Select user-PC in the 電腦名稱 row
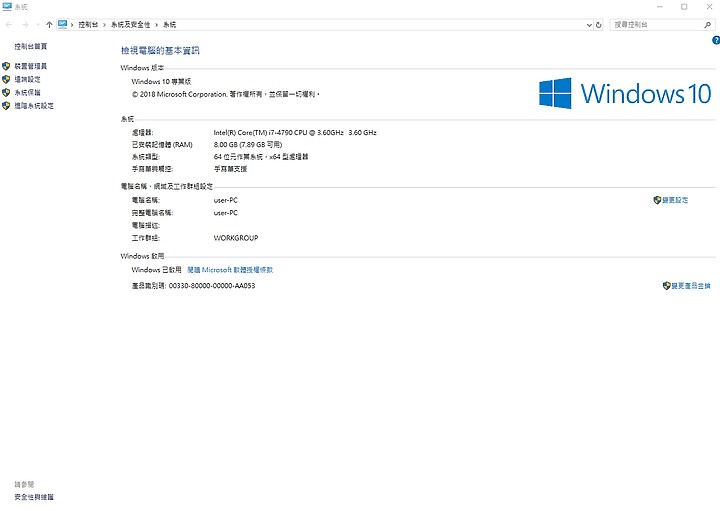 click(225, 200)
